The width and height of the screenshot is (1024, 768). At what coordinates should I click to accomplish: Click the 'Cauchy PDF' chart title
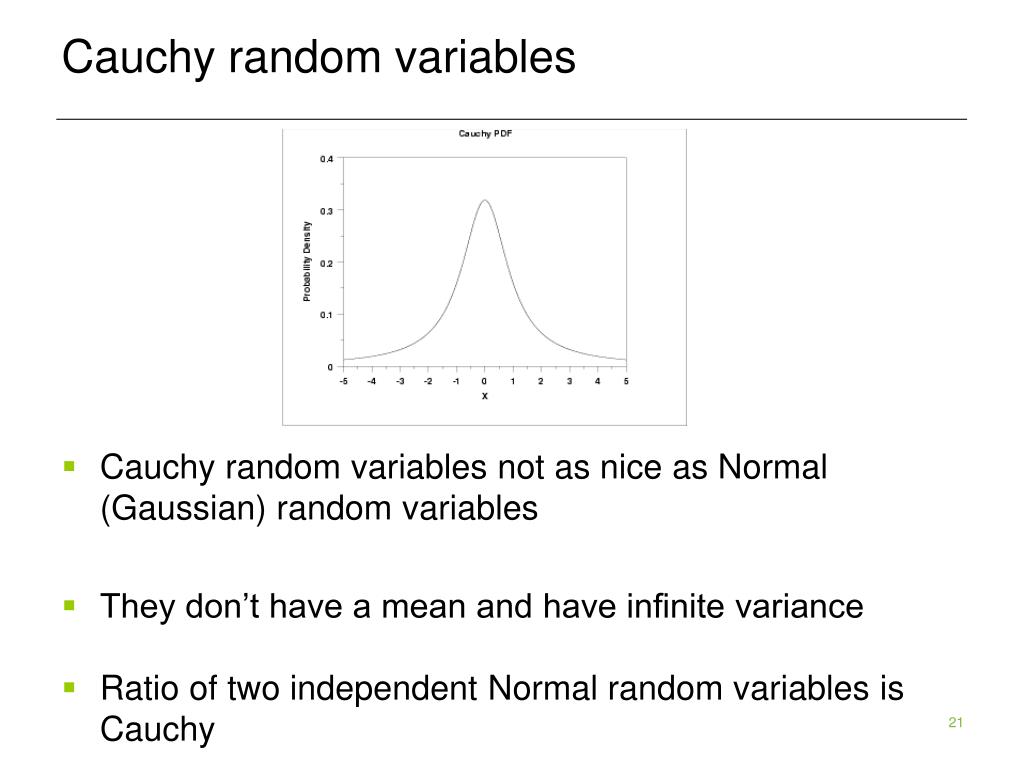tap(485, 134)
